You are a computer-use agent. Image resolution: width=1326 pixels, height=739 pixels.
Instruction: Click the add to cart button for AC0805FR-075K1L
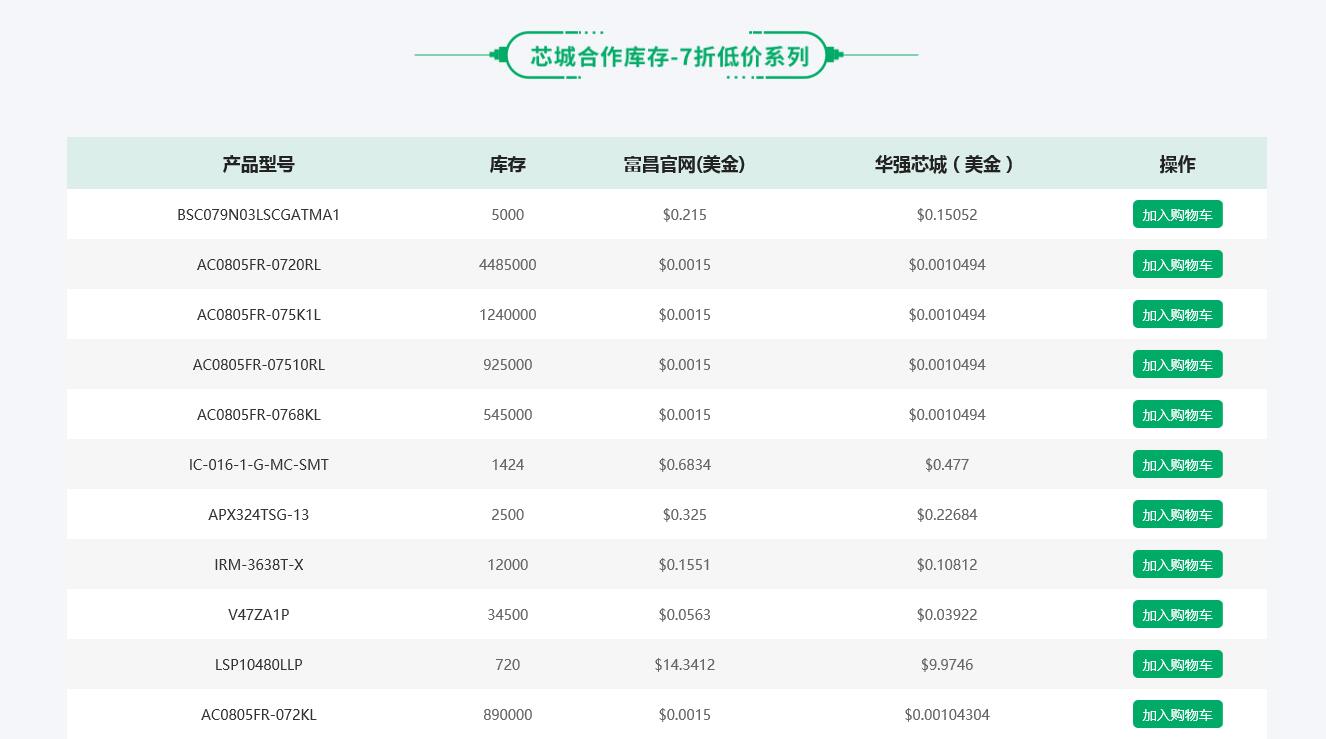pyautogui.click(x=1177, y=314)
